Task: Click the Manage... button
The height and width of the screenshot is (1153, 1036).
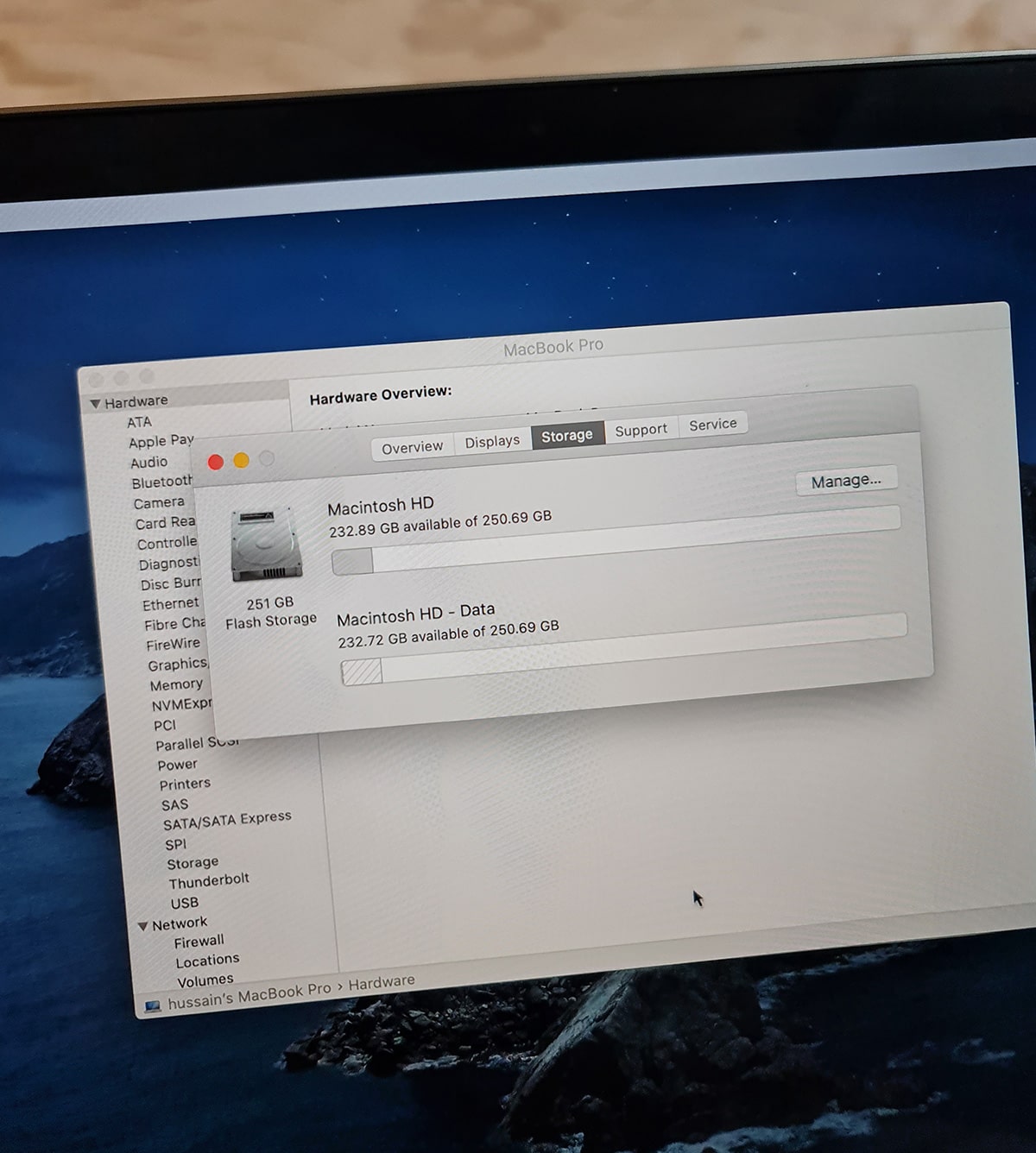Action: [x=846, y=481]
